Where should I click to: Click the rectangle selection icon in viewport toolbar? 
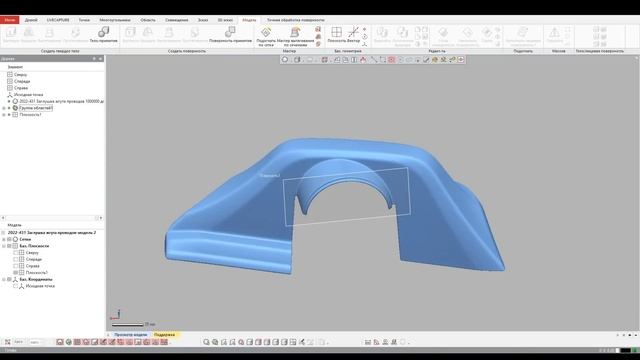382,60
